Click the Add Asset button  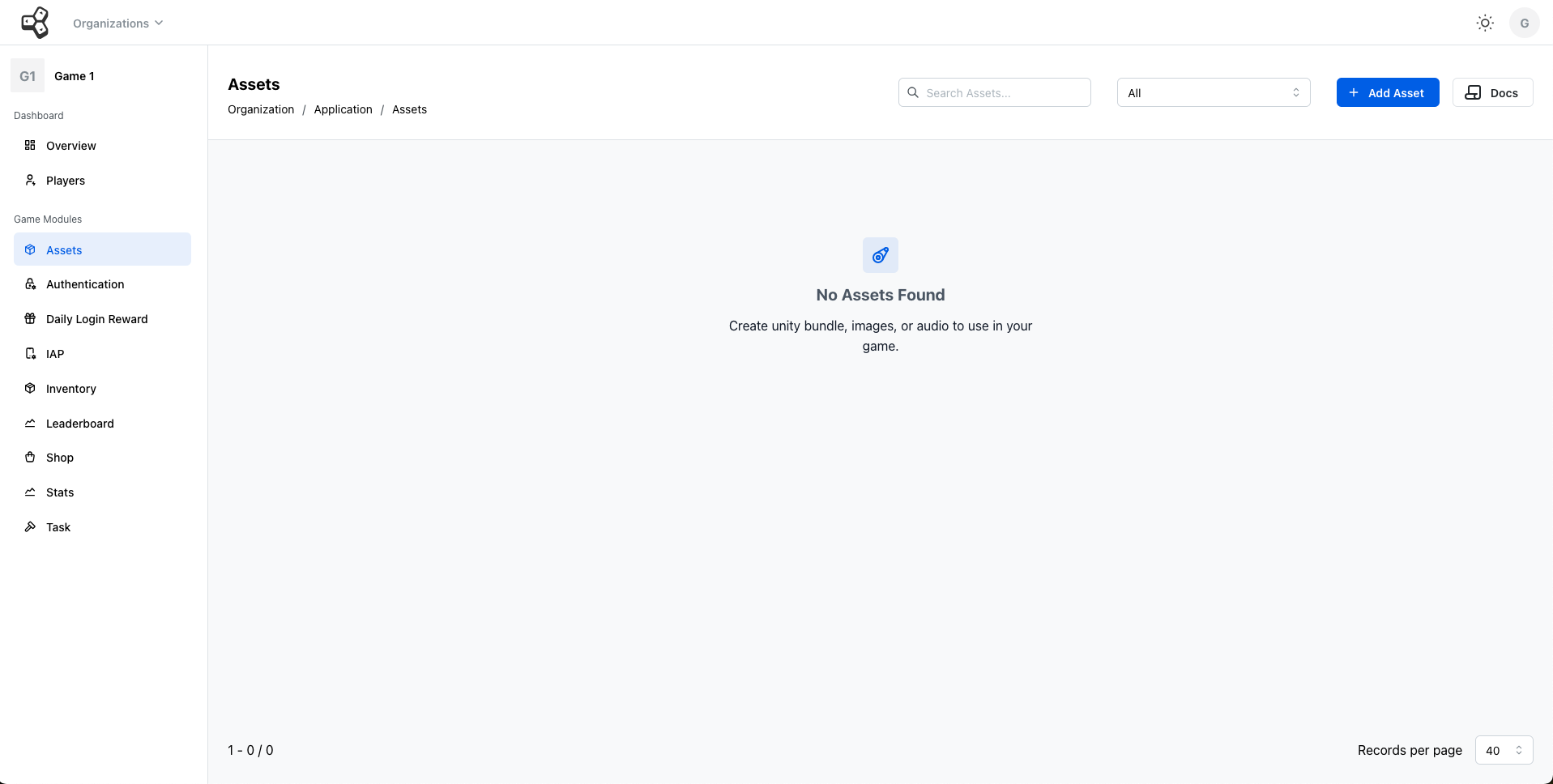[x=1387, y=92]
